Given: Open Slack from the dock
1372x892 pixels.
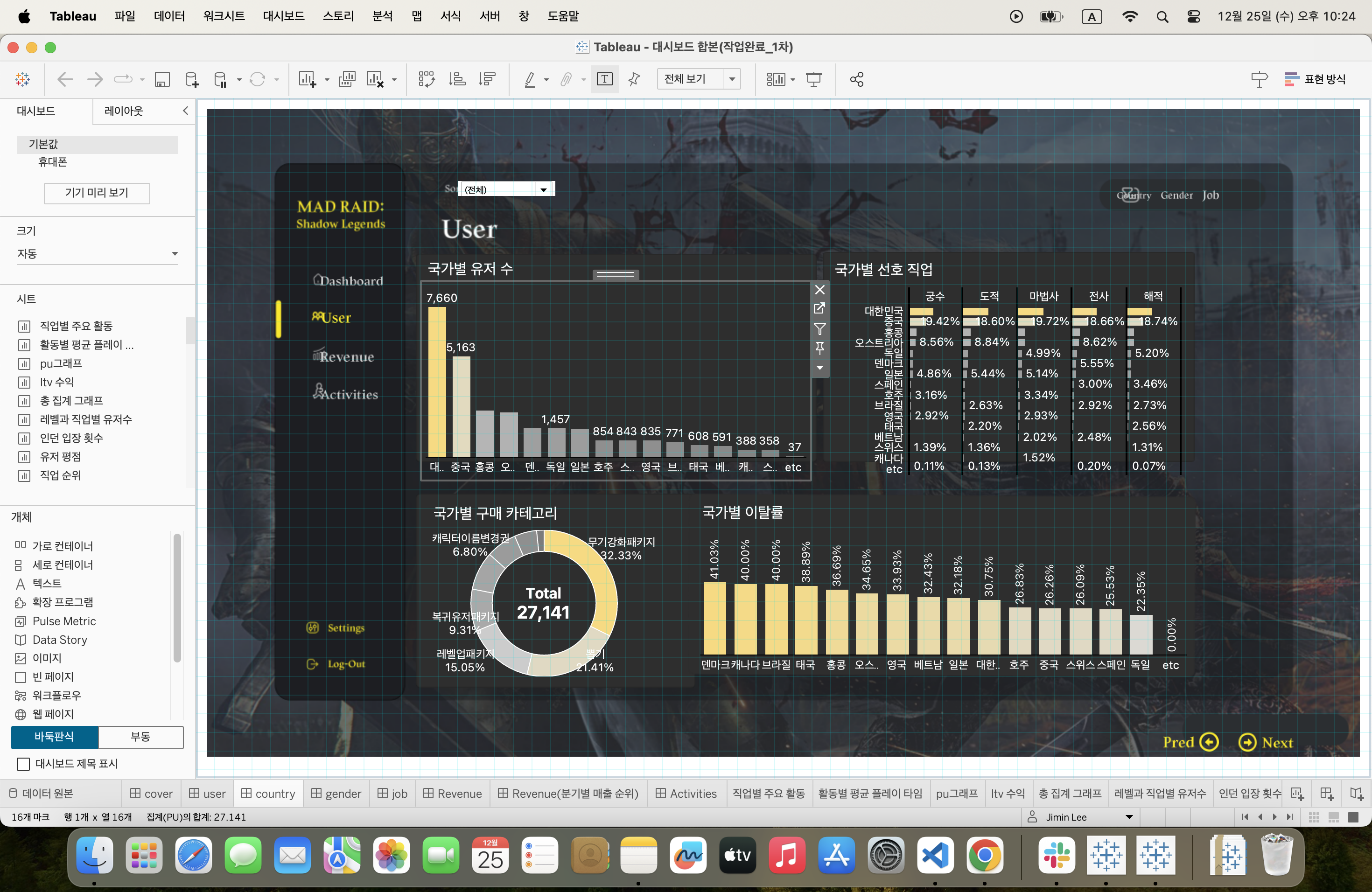Looking at the screenshot, I should (1056, 855).
